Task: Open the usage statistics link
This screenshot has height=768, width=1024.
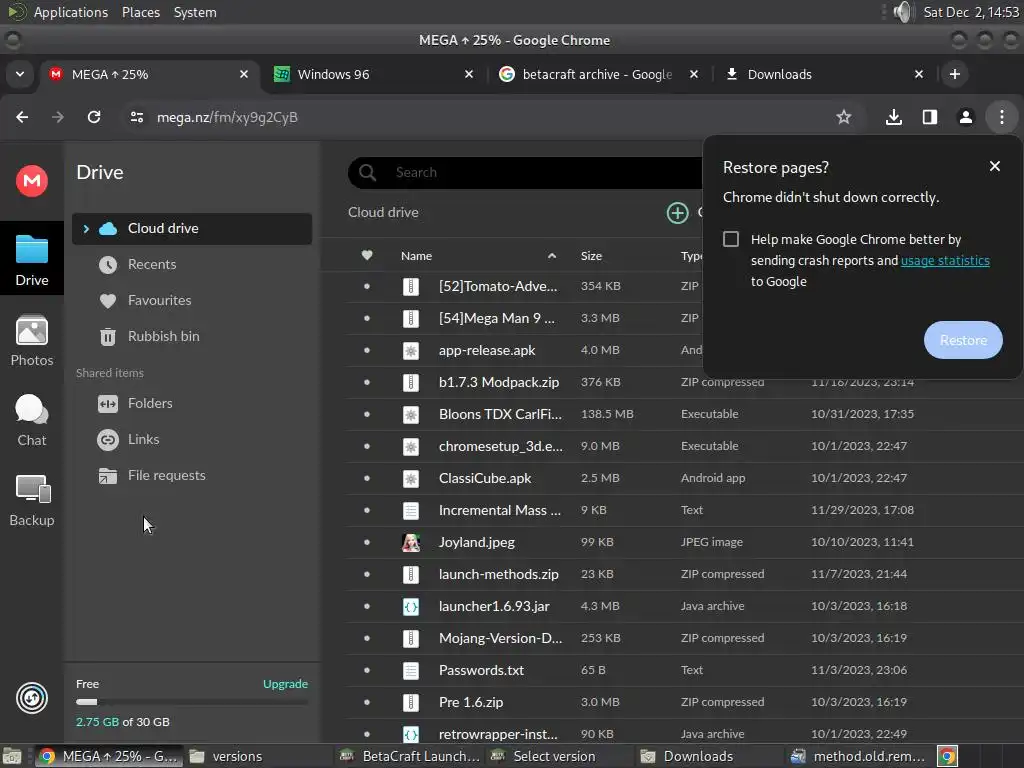Action: pos(945,261)
